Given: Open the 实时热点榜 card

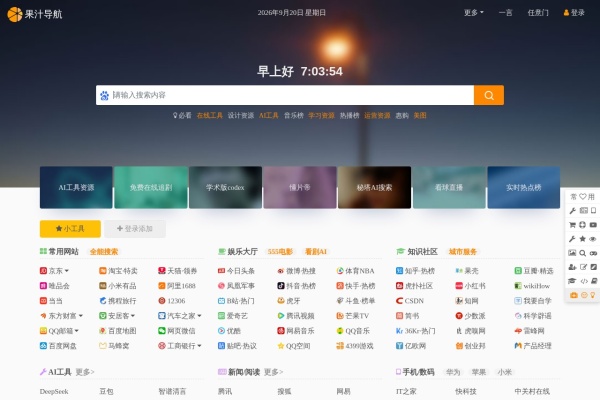Looking at the screenshot, I should tap(523, 188).
